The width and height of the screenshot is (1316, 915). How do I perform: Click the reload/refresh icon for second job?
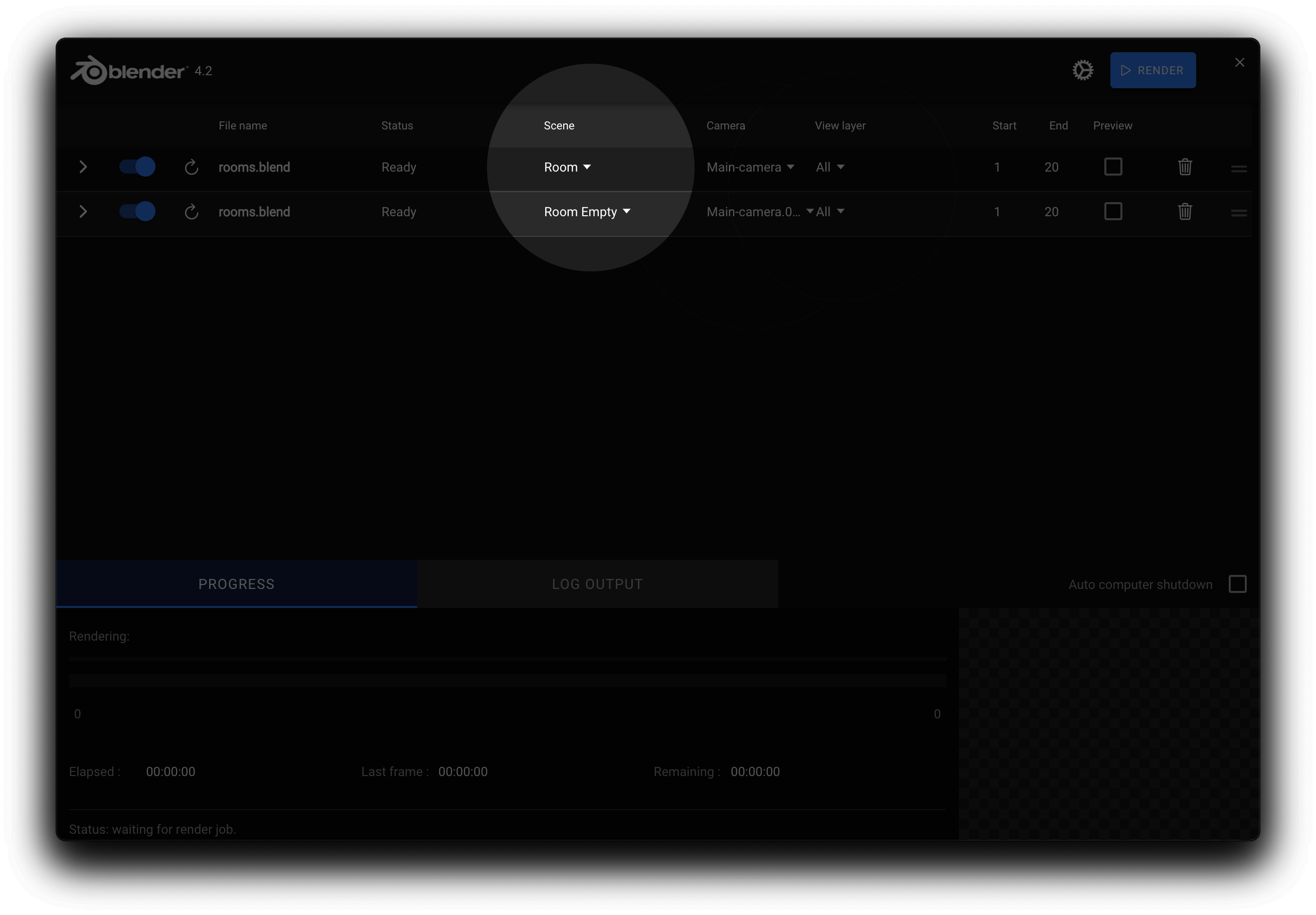190,211
